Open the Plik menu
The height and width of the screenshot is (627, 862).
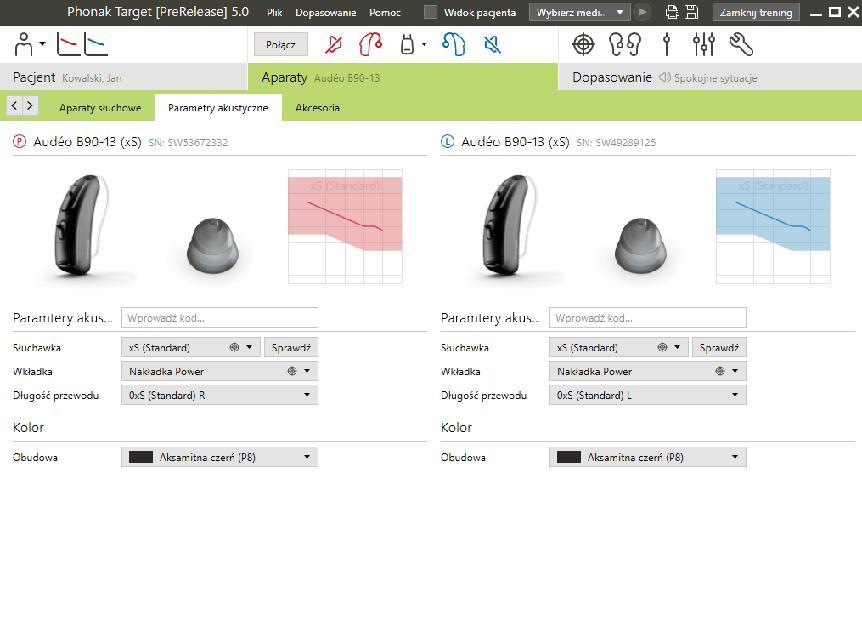274,12
